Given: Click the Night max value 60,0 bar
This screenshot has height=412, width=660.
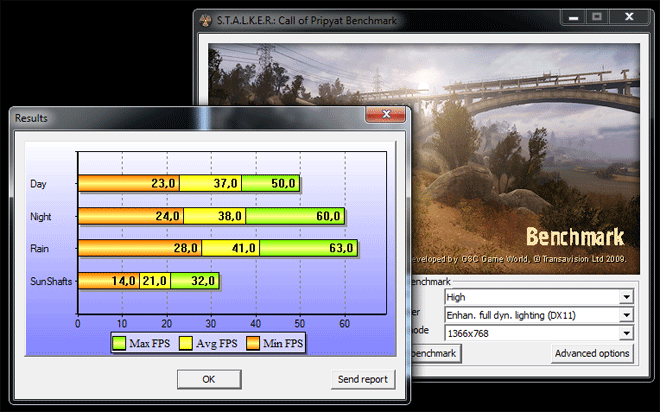Looking at the screenshot, I should point(295,216).
